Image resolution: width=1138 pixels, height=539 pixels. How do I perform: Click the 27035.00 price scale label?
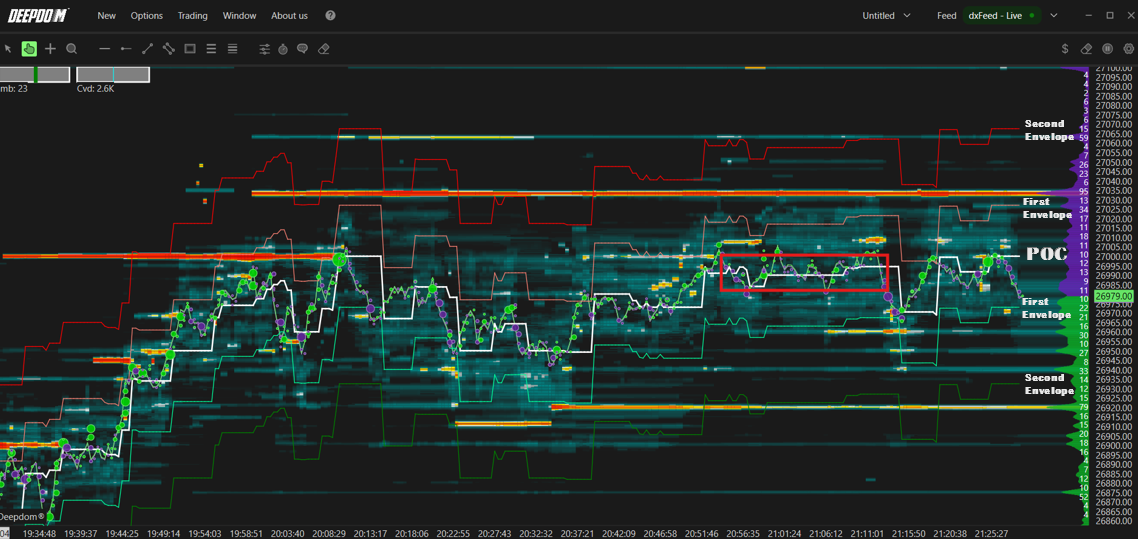[1113, 191]
